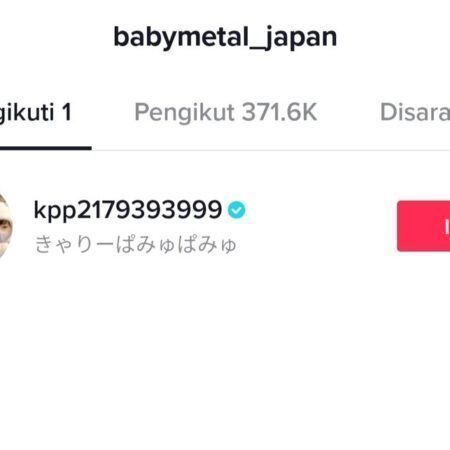The height and width of the screenshot is (450, 450).
Task: Open the Disarankan tab at the right edge
Action: (x=415, y=112)
